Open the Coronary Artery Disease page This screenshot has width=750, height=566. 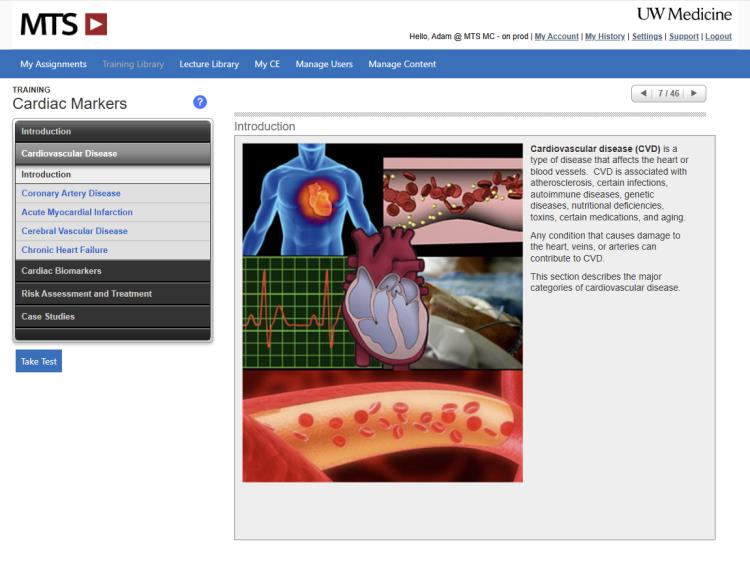click(x=71, y=193)
